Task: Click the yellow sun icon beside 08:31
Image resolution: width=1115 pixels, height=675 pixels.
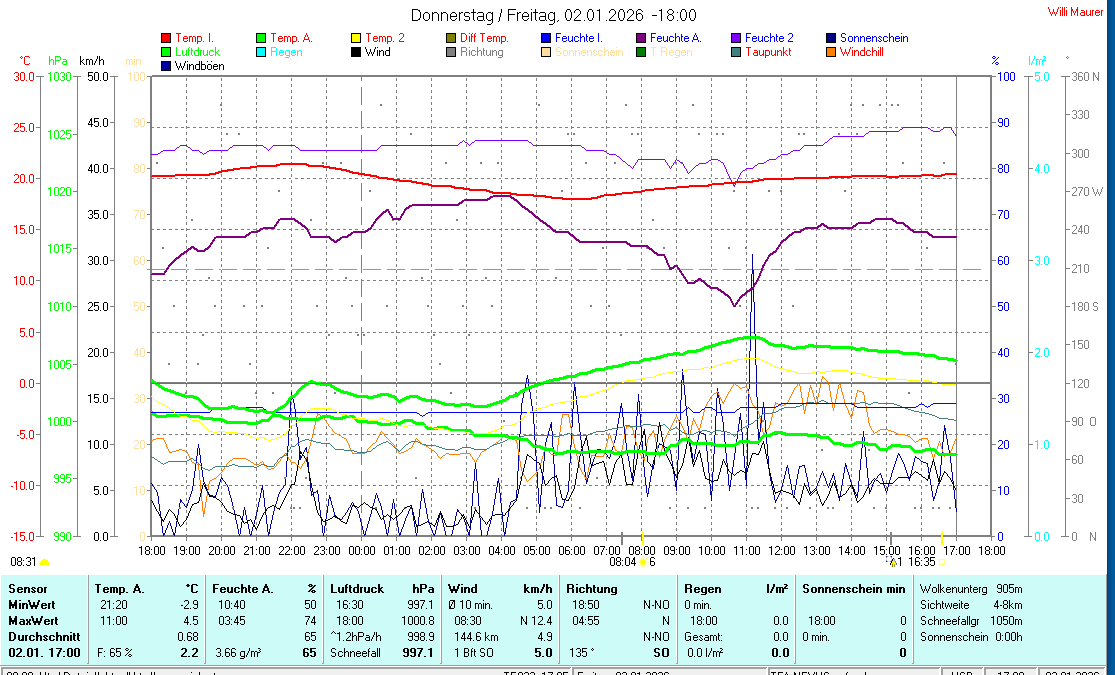Action: [x=44, y=563]
